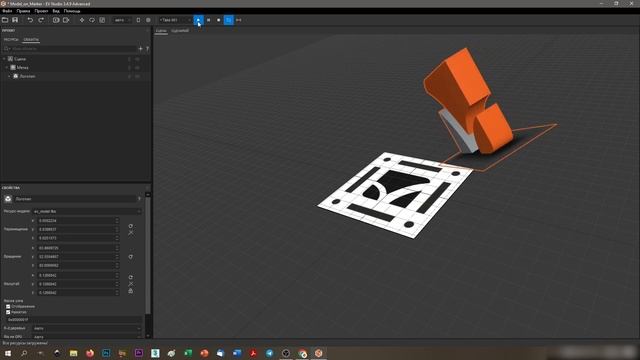Select the second viewport tab
The image size is (640, 360).
coord(180,31)
